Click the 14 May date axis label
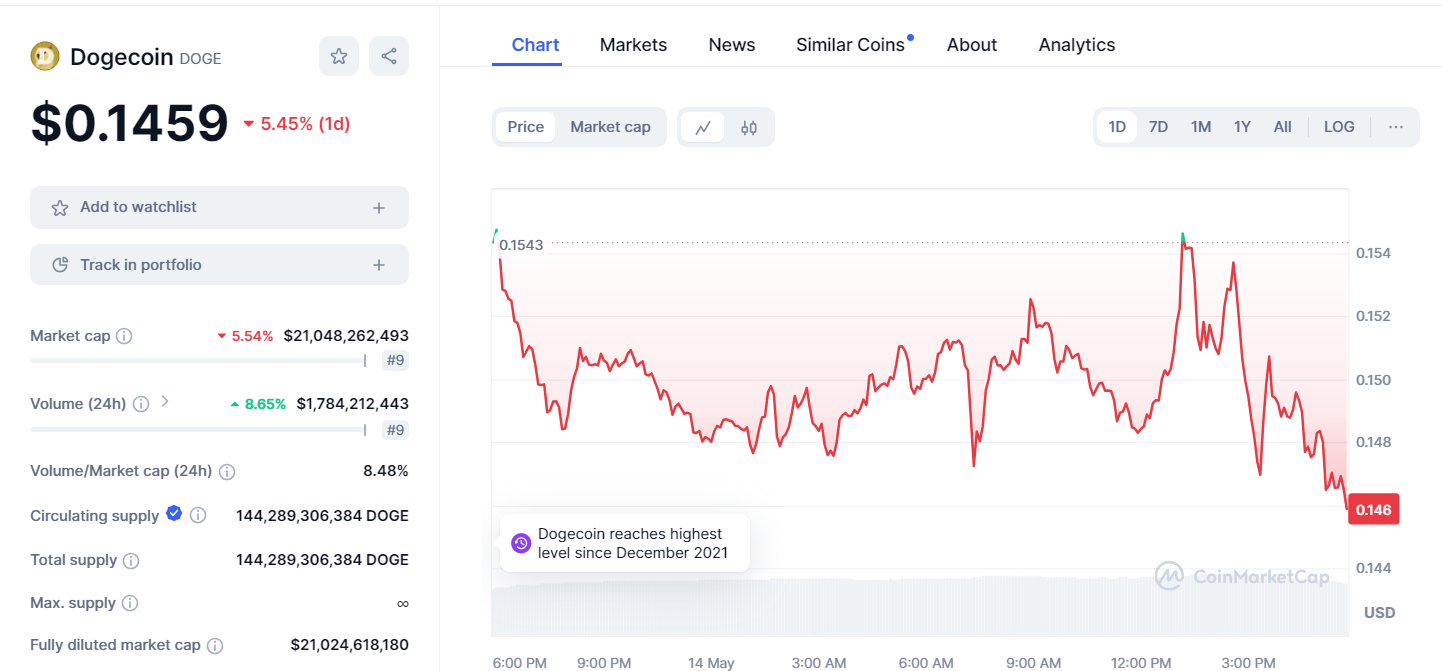The width and height of the screenshot is (1442, 671). click(x=711, y=663)
